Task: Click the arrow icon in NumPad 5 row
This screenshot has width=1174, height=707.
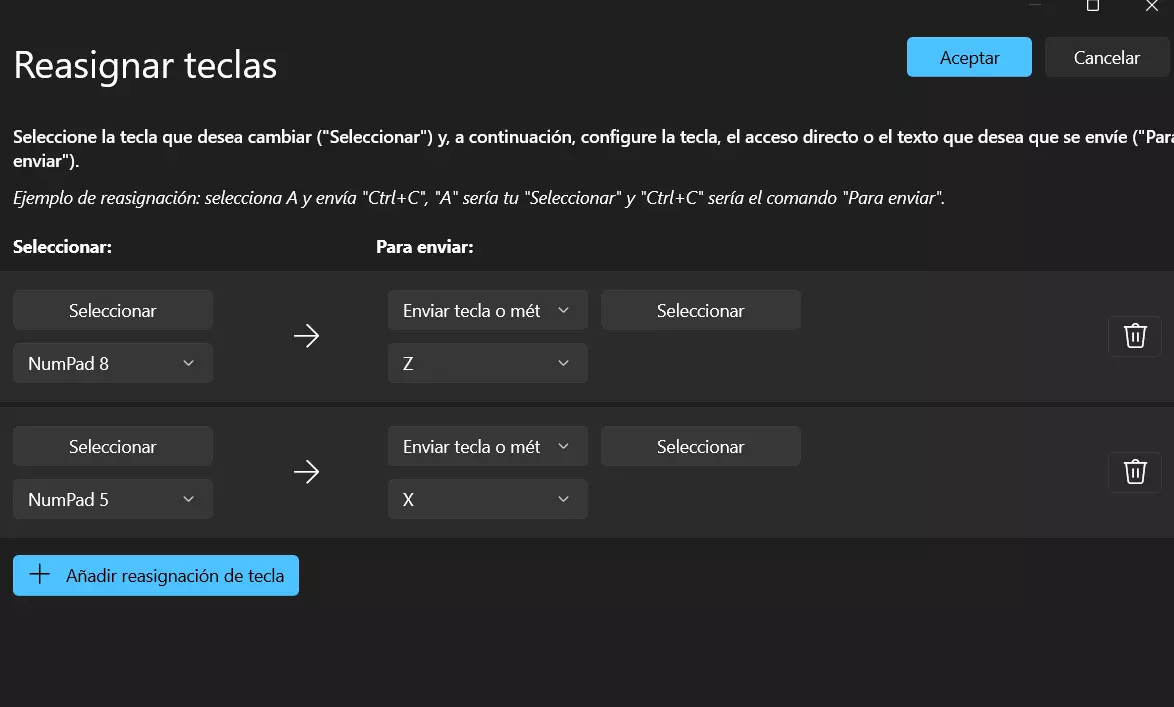Action: 306,472
